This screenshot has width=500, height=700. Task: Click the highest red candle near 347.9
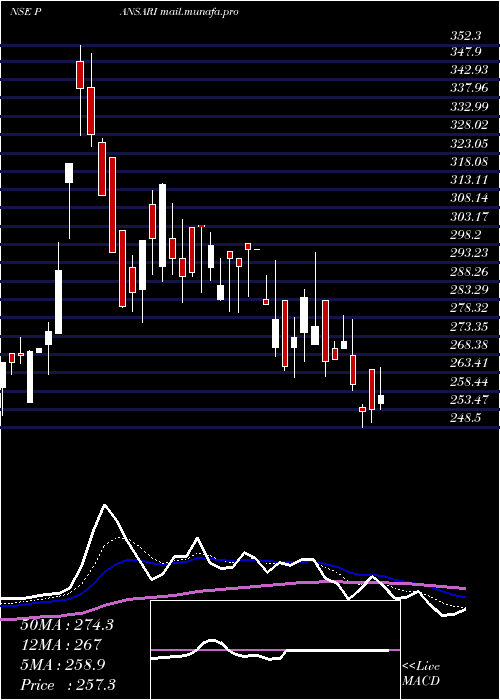[x=80, y=75]
